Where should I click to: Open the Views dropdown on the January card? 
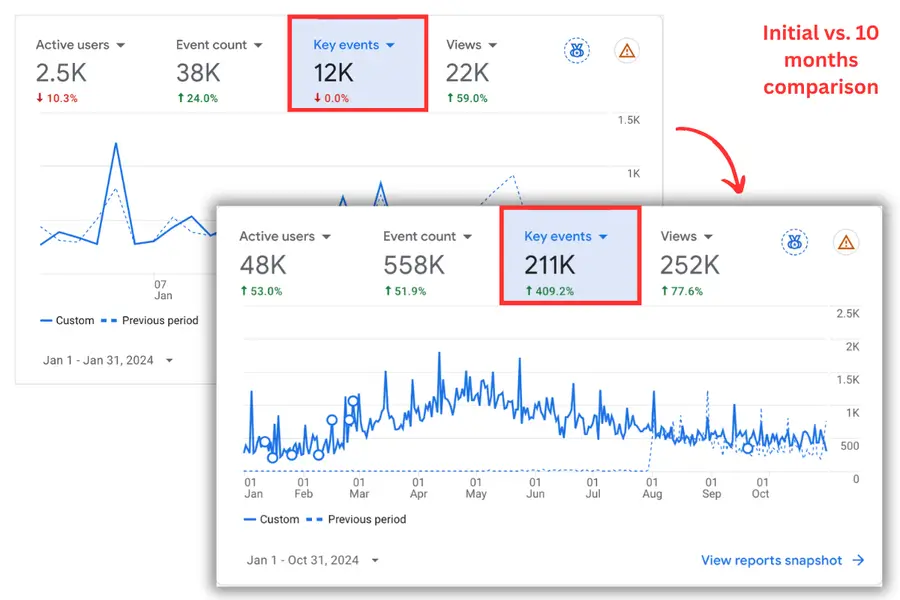coord(471,44)
